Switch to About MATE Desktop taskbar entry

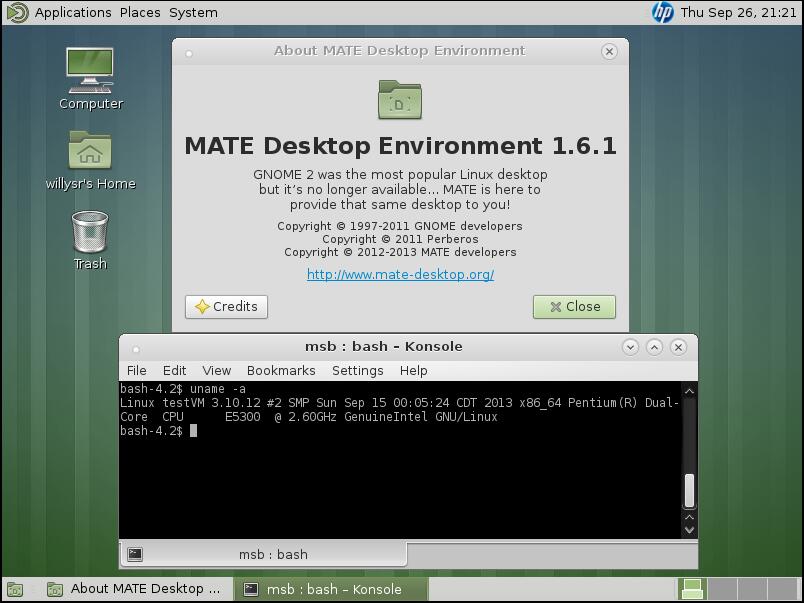pos(134,589)
